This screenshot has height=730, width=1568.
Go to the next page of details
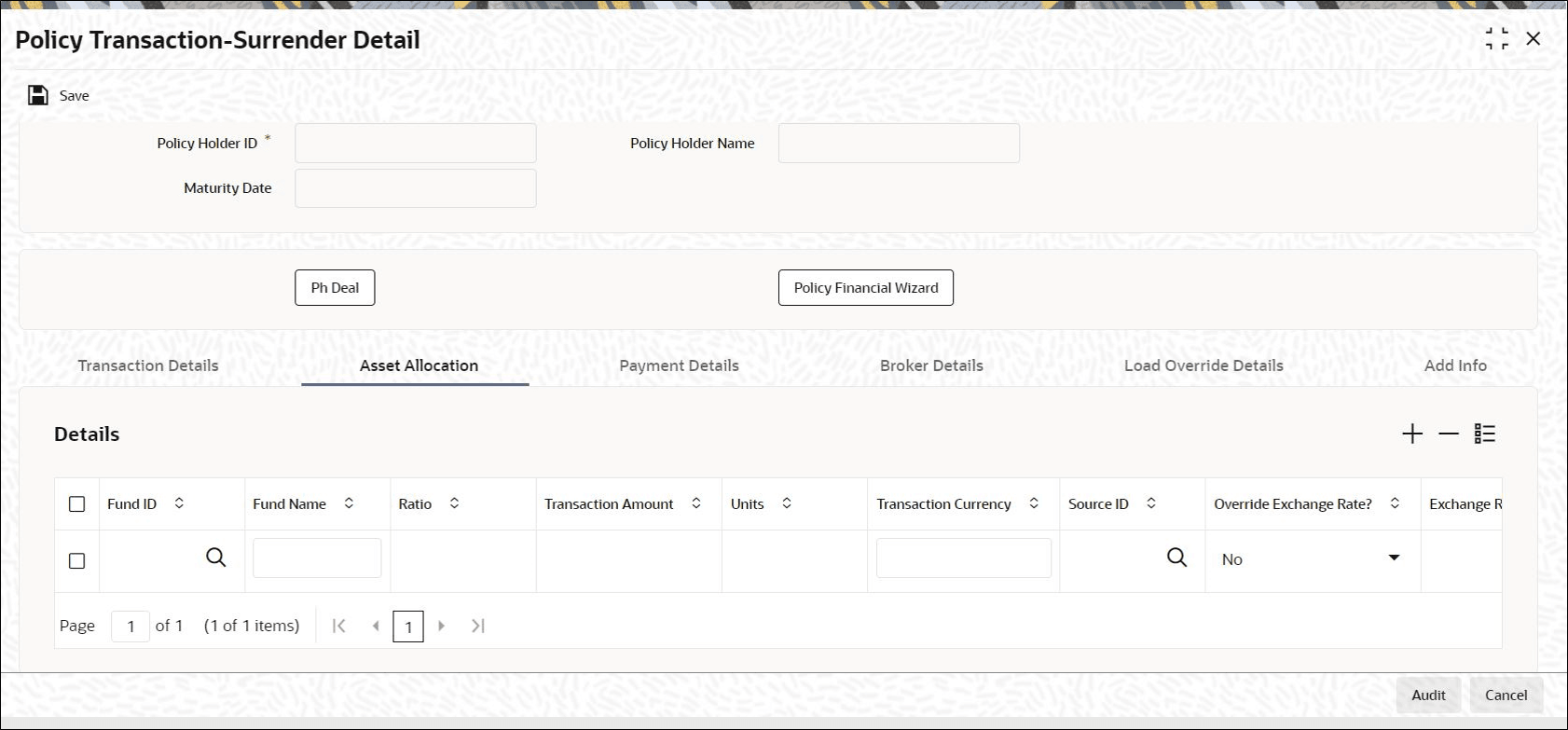point(442,626)
